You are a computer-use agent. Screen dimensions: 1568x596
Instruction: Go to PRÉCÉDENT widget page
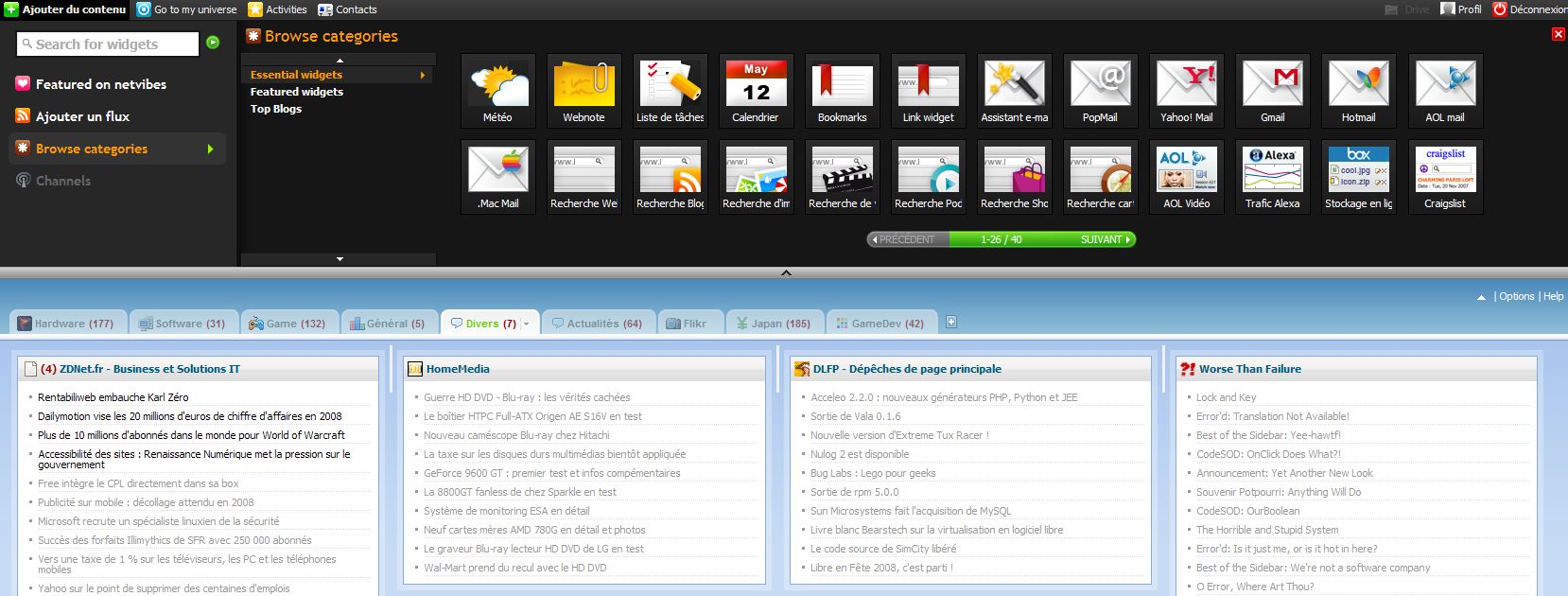click(x=903, y=239)
